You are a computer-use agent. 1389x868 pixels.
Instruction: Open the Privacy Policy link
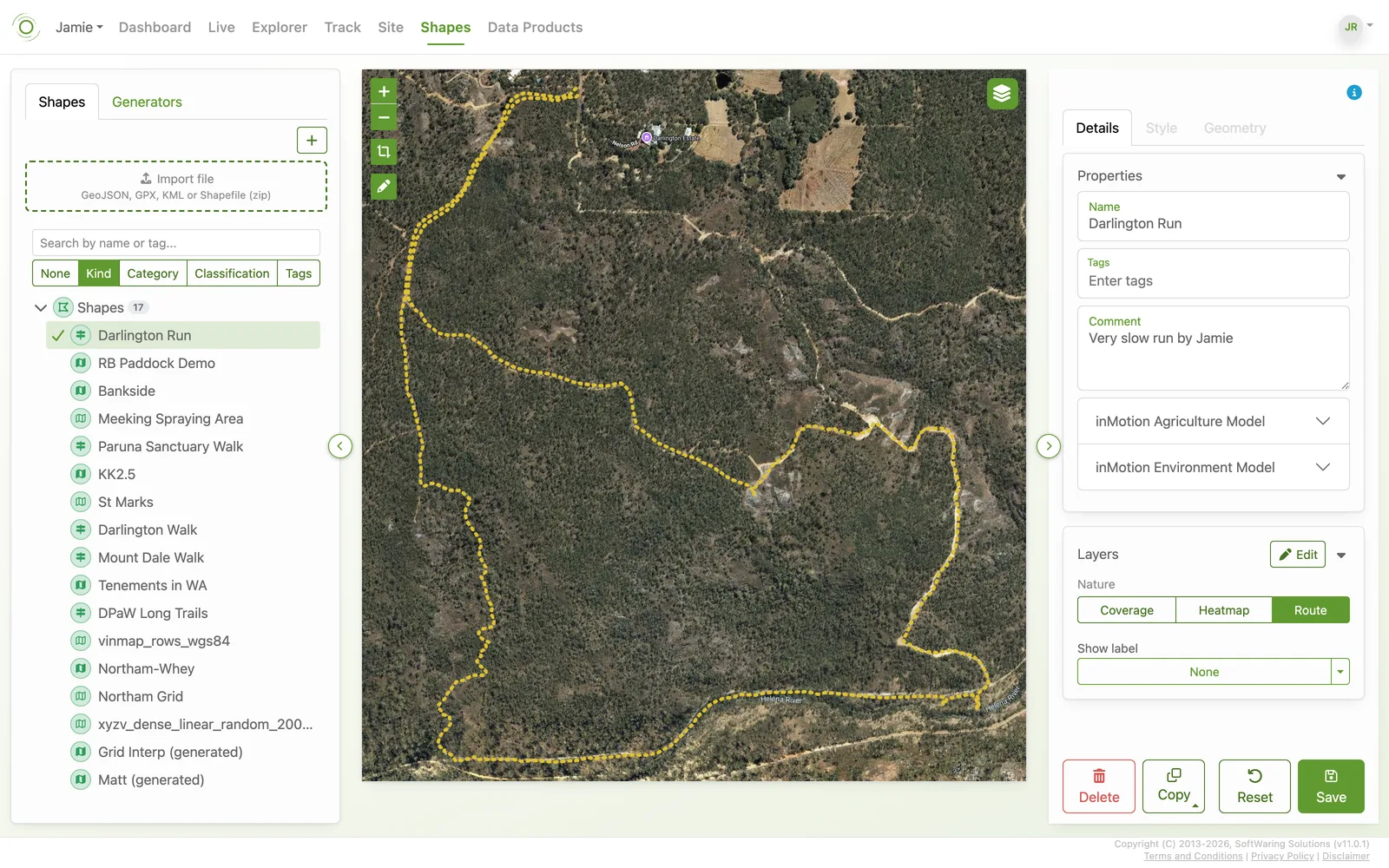click(x=1282, y=856)
